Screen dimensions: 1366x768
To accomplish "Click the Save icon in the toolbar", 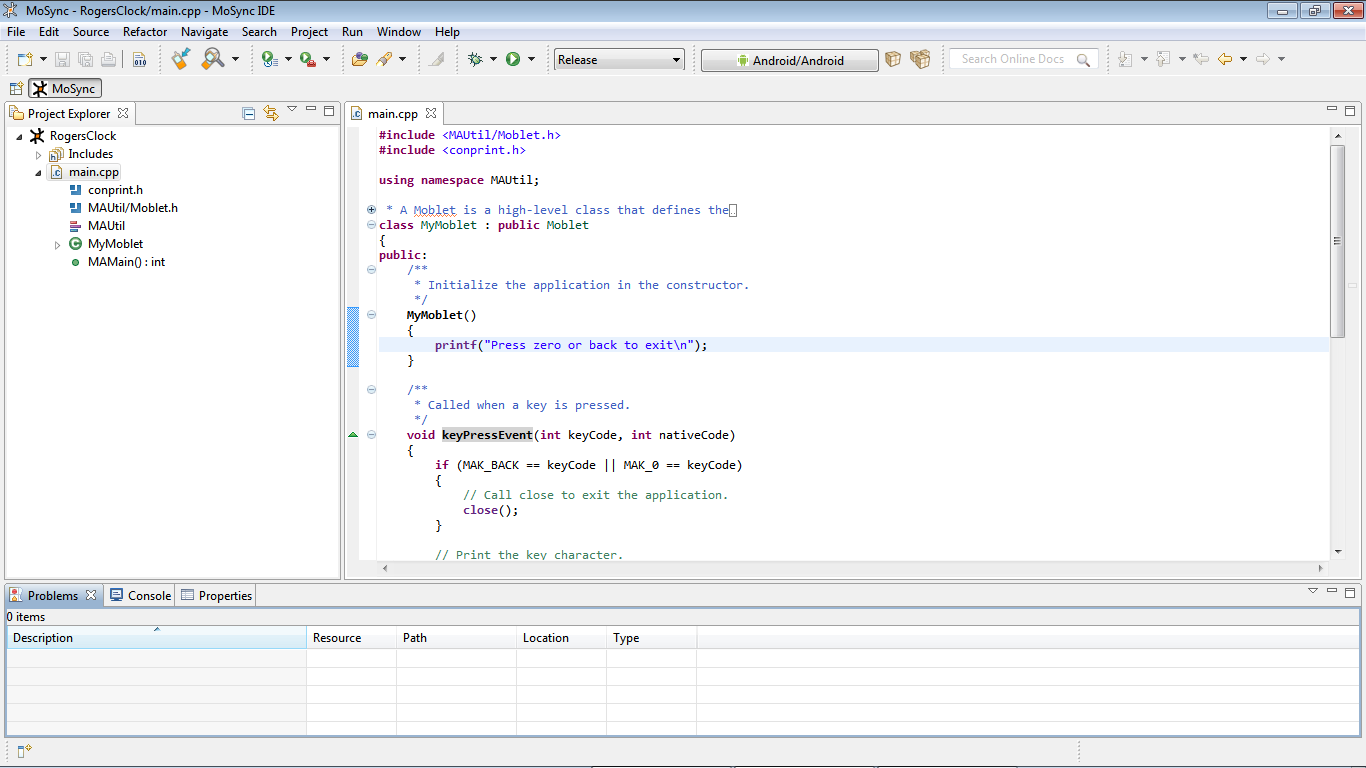I will [62, 60].
